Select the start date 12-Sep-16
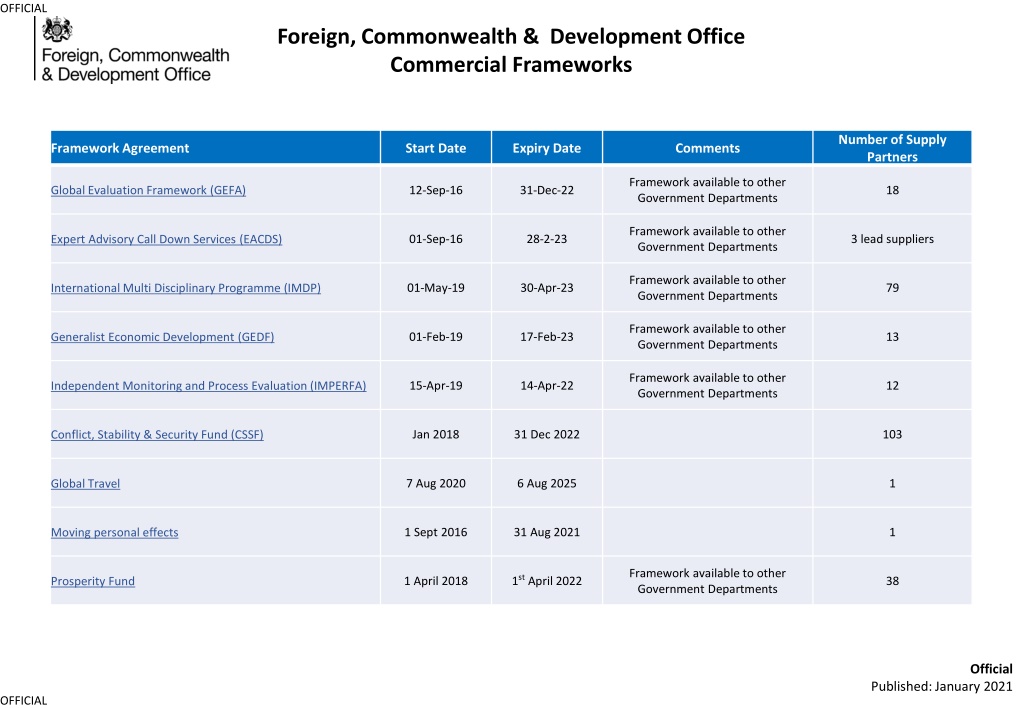Viewport: 1023px width, 708px height. [x=436, y=190]
